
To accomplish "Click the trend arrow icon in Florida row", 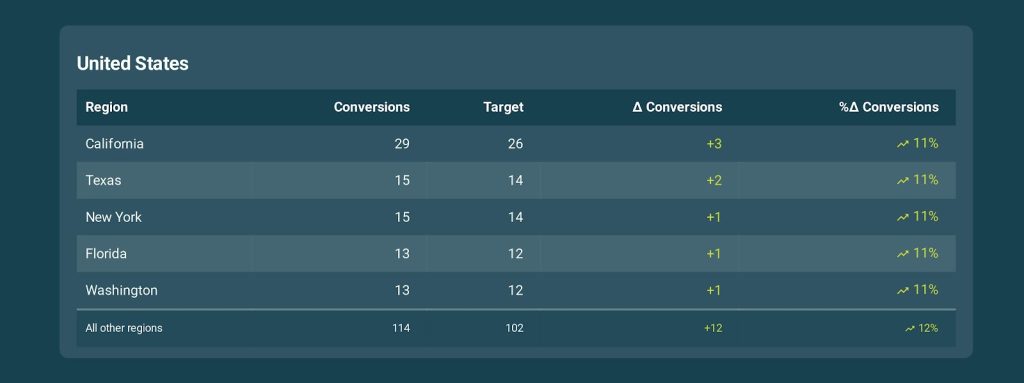I will [x=903, y=254].
